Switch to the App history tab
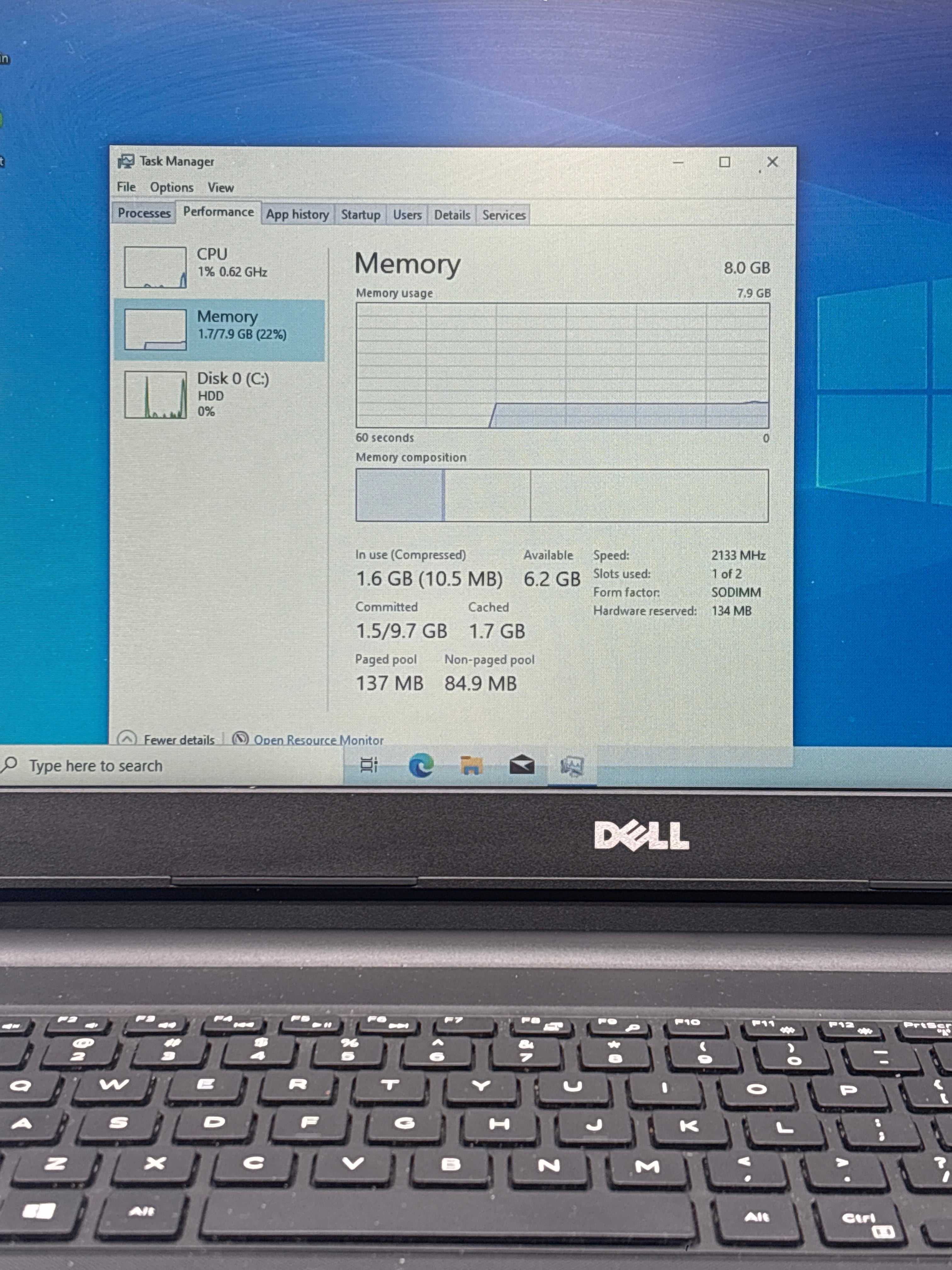 tap(297, 215)
